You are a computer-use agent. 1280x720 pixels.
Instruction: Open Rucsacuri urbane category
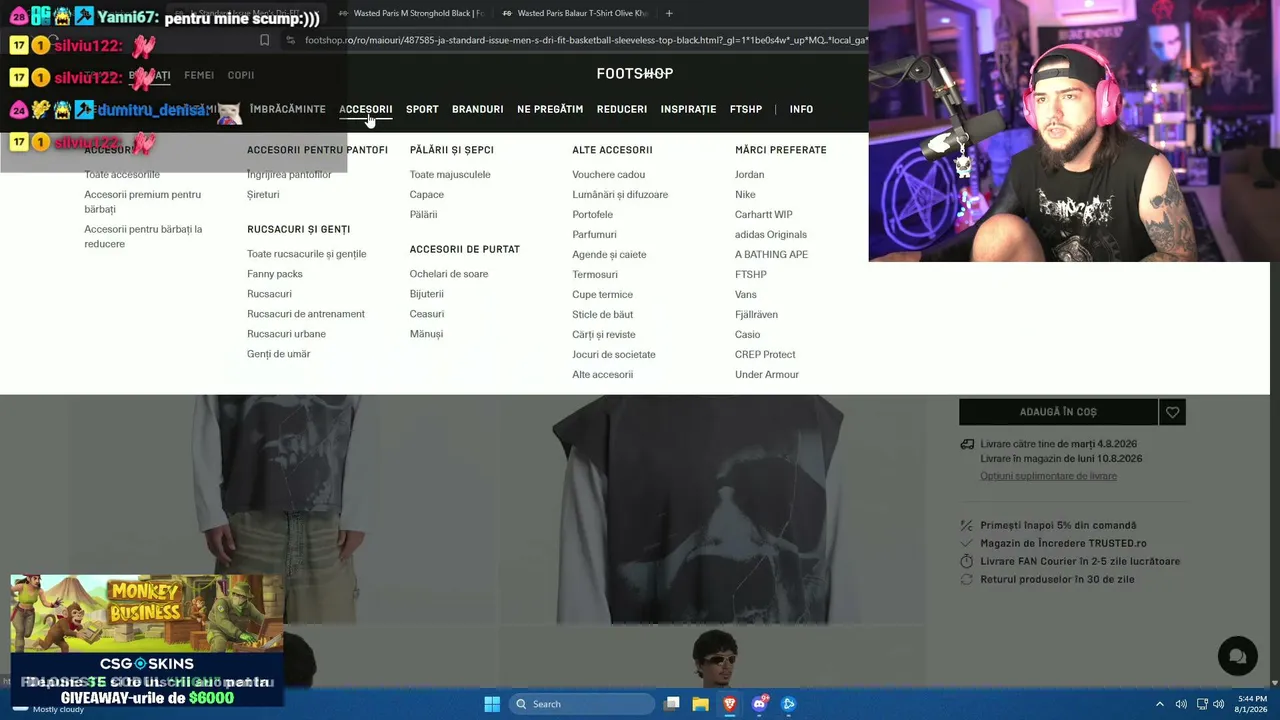pos(286,334)
